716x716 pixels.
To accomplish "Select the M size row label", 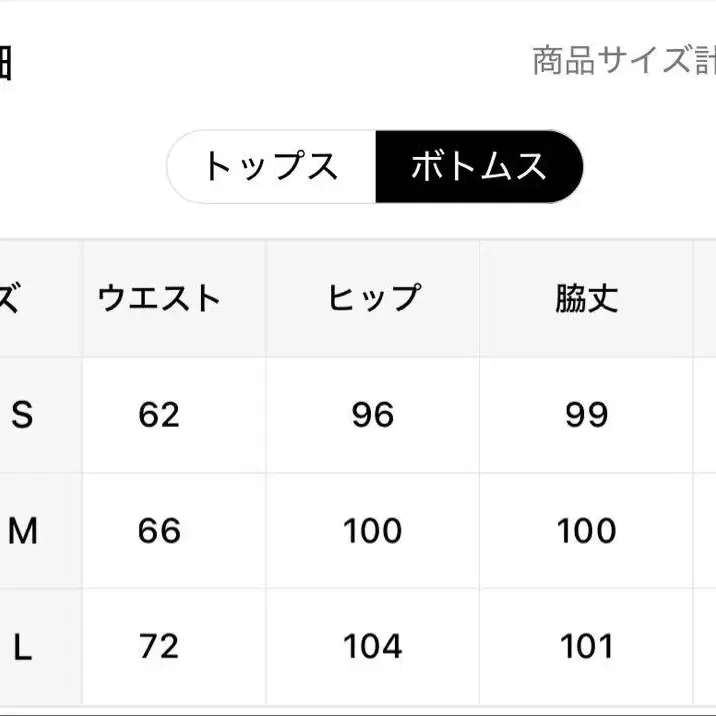I will pos(22,531).
